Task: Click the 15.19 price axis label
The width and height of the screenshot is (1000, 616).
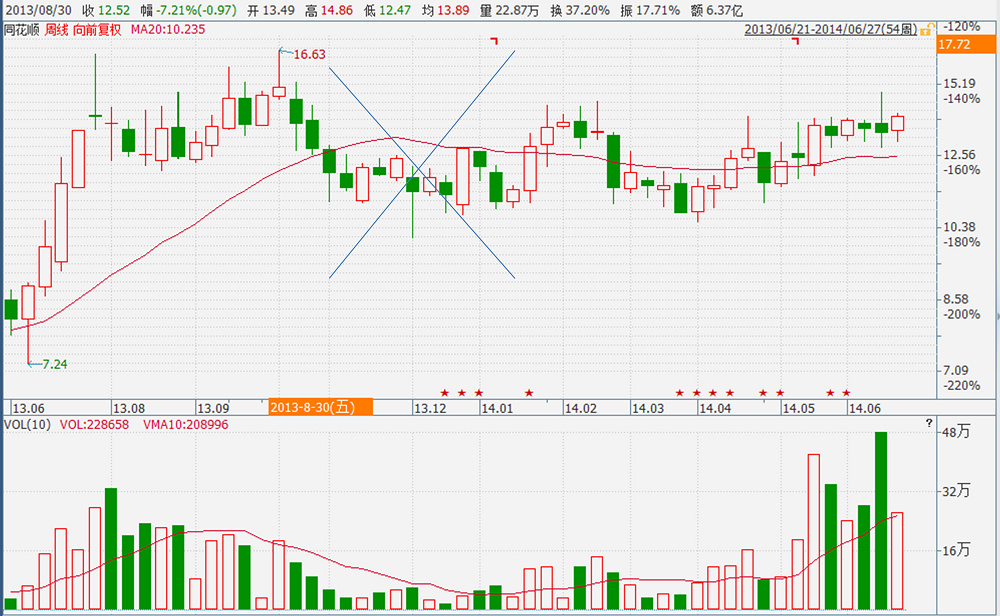Action: coord(959,84)
